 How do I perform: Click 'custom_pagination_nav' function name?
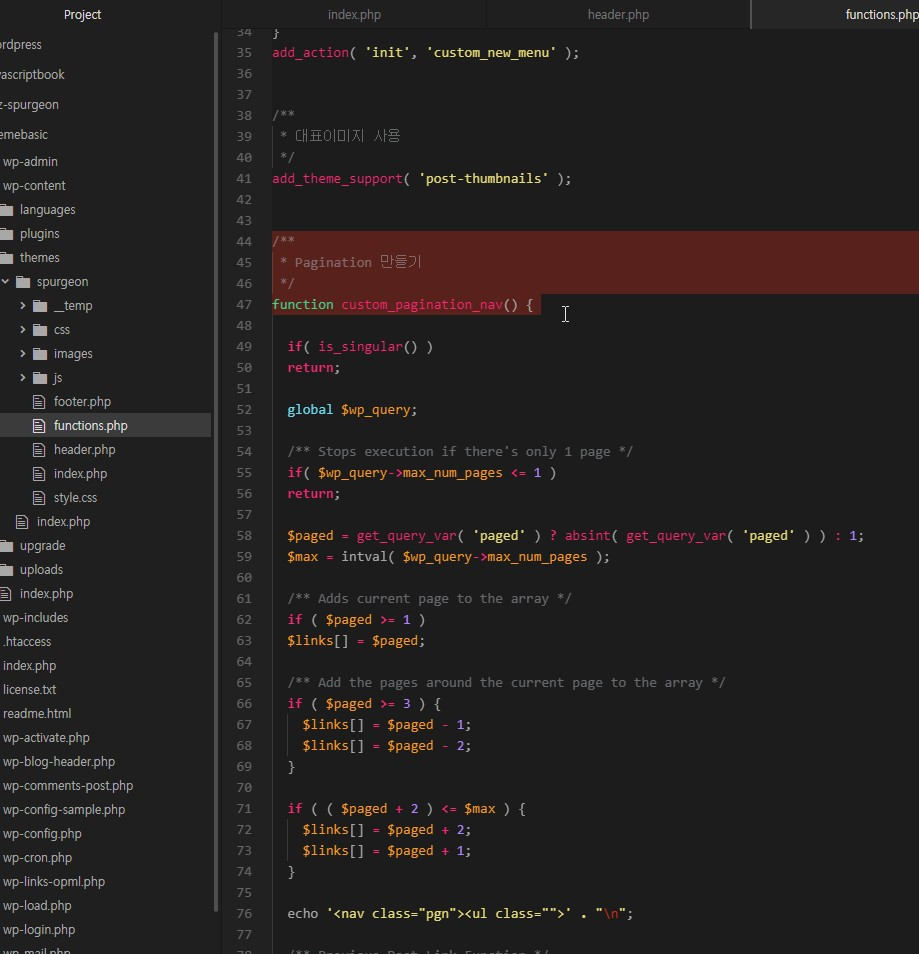pyautogui.click(x=422, y=305)
